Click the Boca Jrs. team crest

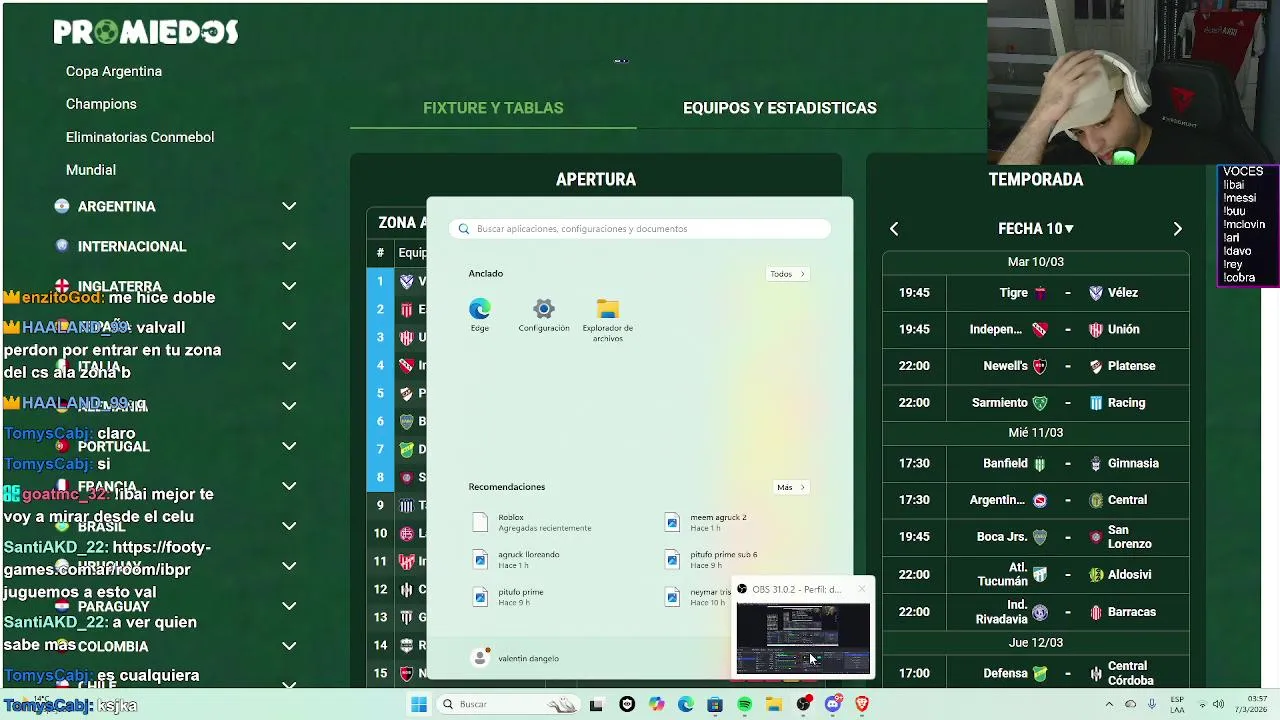pos(1040,537)
